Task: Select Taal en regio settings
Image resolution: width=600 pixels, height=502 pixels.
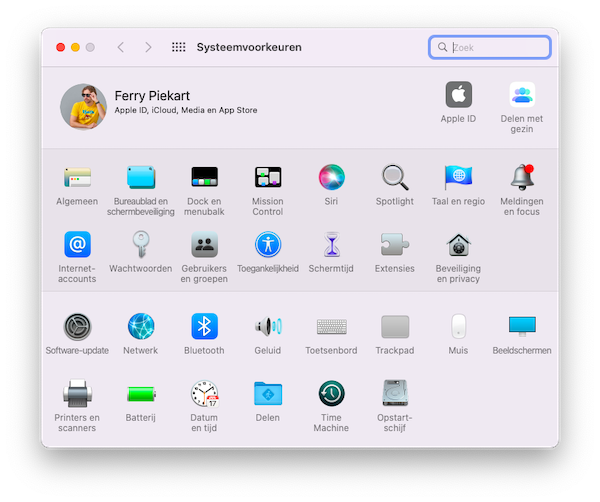Action: click(x=458, y=177)
